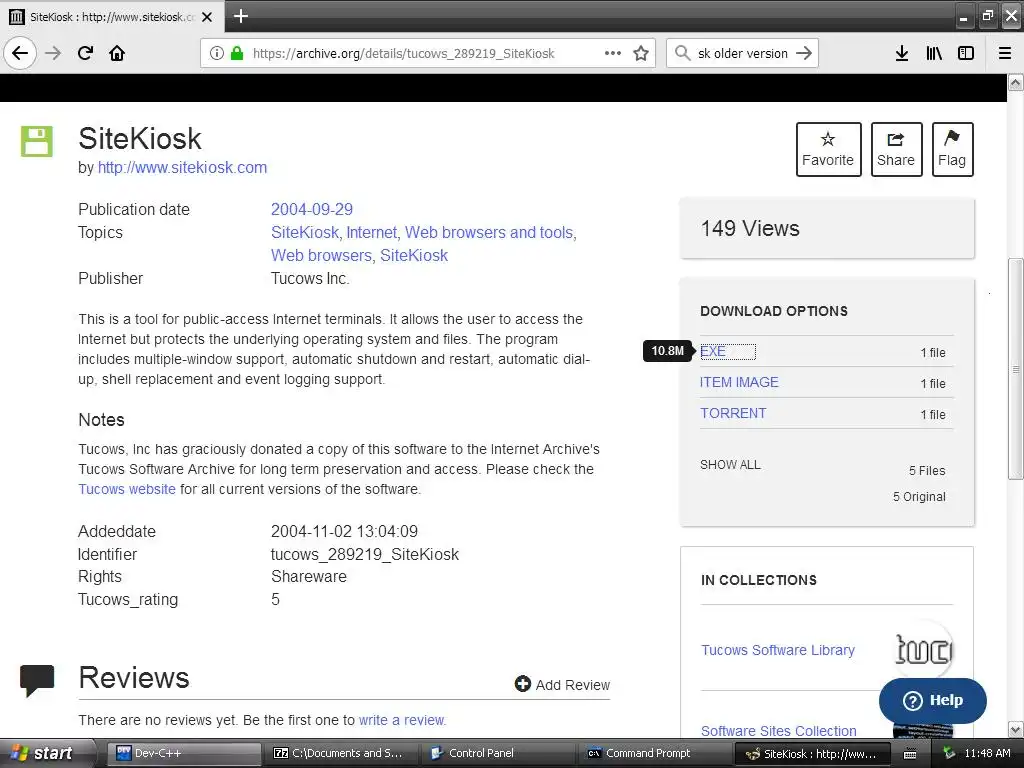1024x768 pixels.
Task: Click the search magnifier icon
Action: (x=682, y=53)
